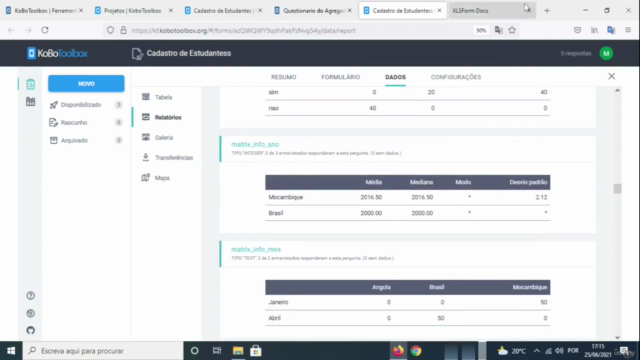The width and height of the screenshot is (640, 360).
Task: Open a new browser tab
Action: [547, 11]
